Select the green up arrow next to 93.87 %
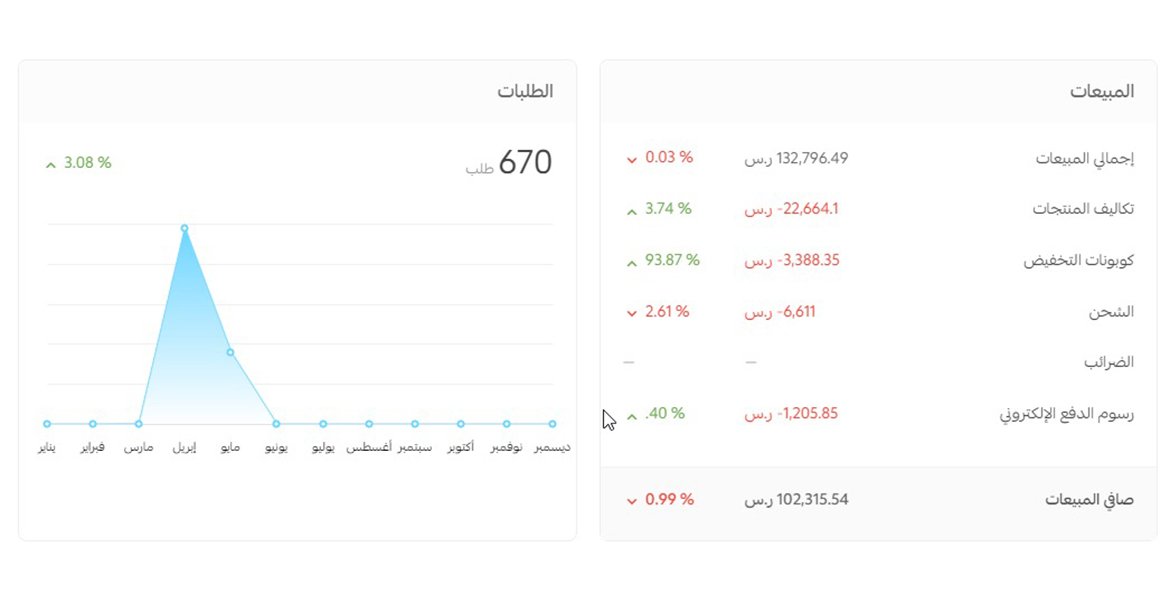 [x=631, y=263]
